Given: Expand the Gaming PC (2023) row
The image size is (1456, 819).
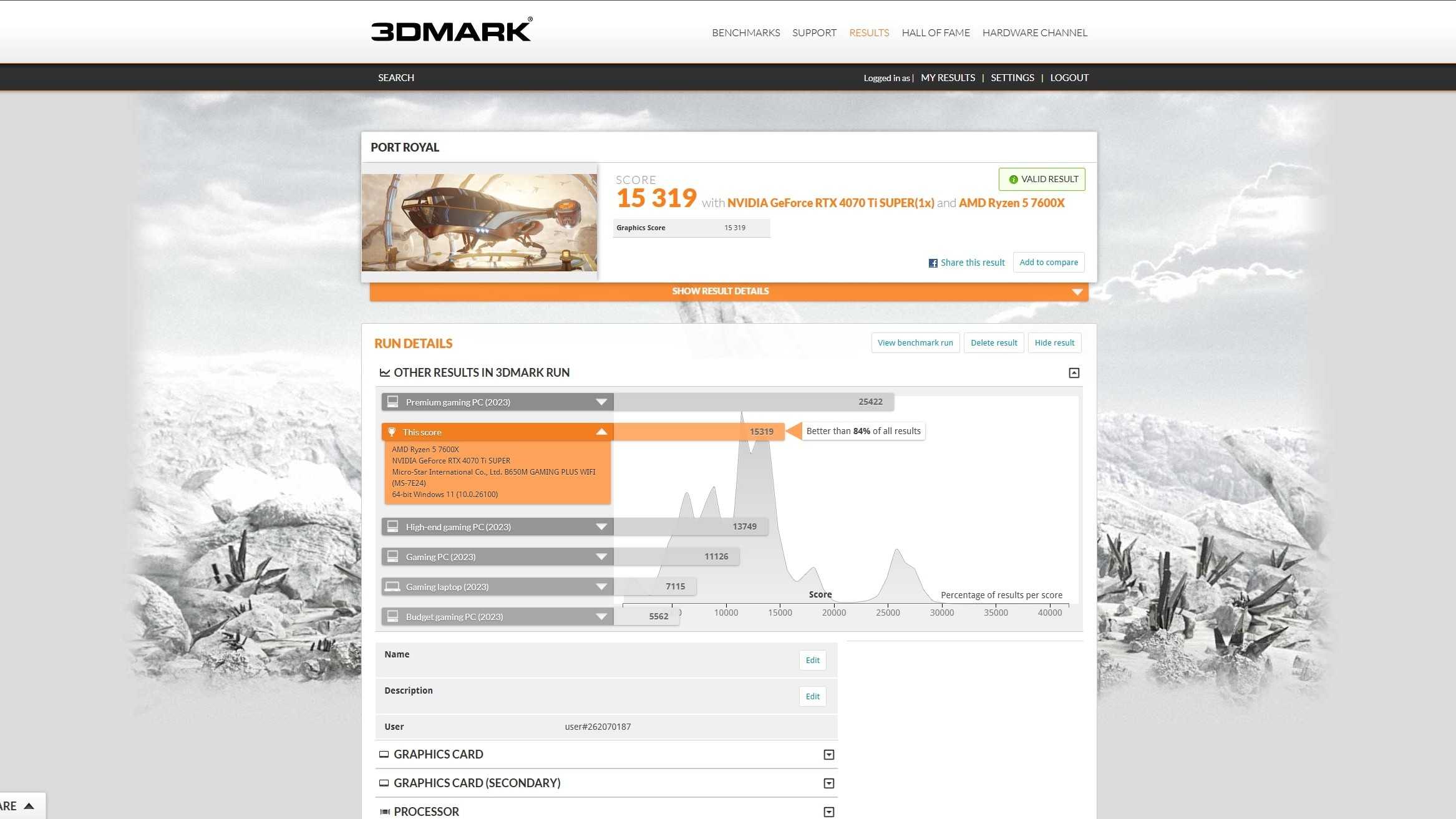Looking at the screenshot, I should pyautogui.click(x=601, y=557).
